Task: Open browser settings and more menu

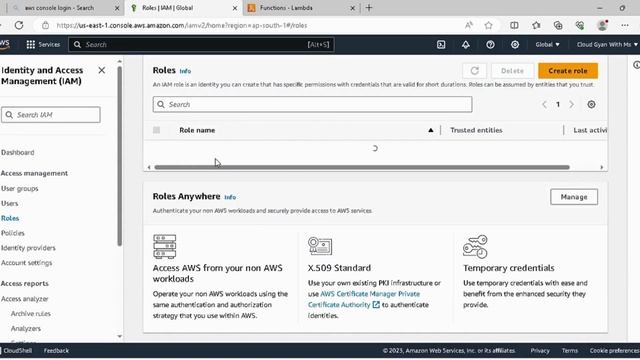Action: (x=624, y=25)
